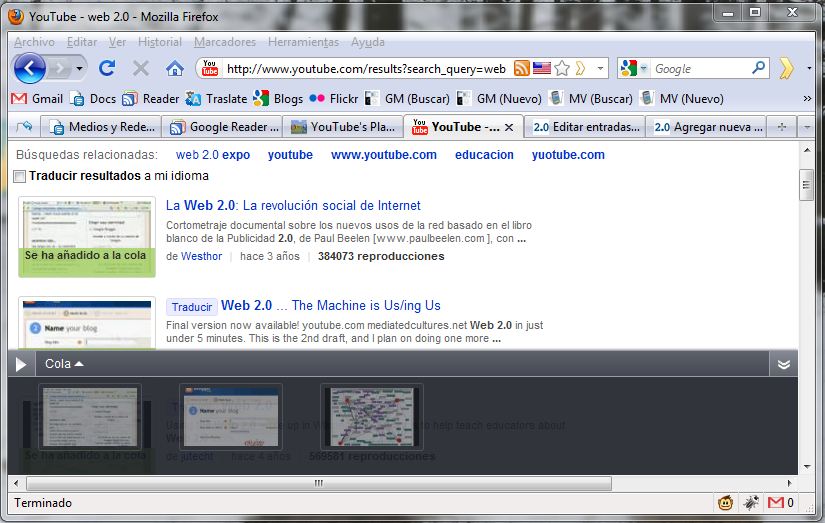This screenshot has height=523, width=825.
Task: Open the Flickr bookmark
Action: pos(334,98)
